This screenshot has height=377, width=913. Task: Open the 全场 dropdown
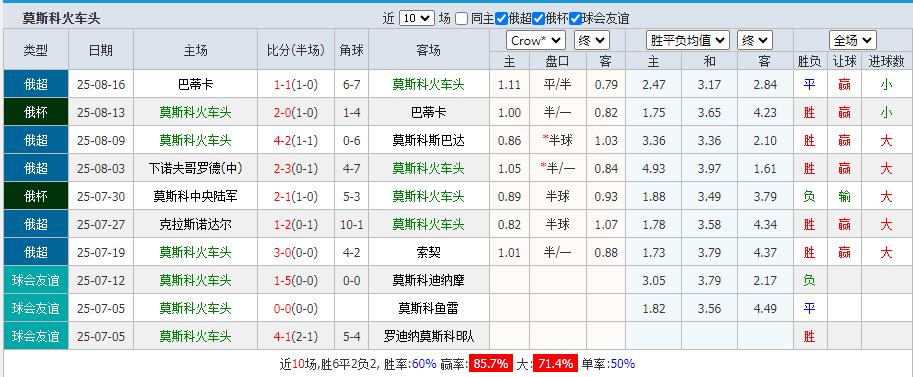[853, 41]
